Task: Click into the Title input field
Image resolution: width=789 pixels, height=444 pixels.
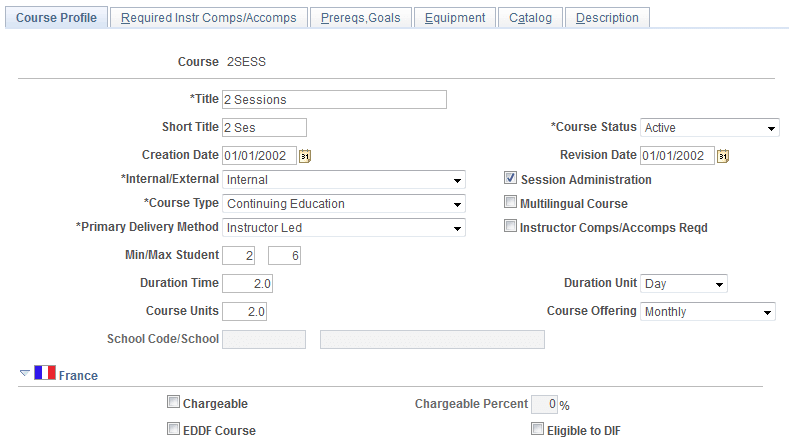Action: coord(334,100)
